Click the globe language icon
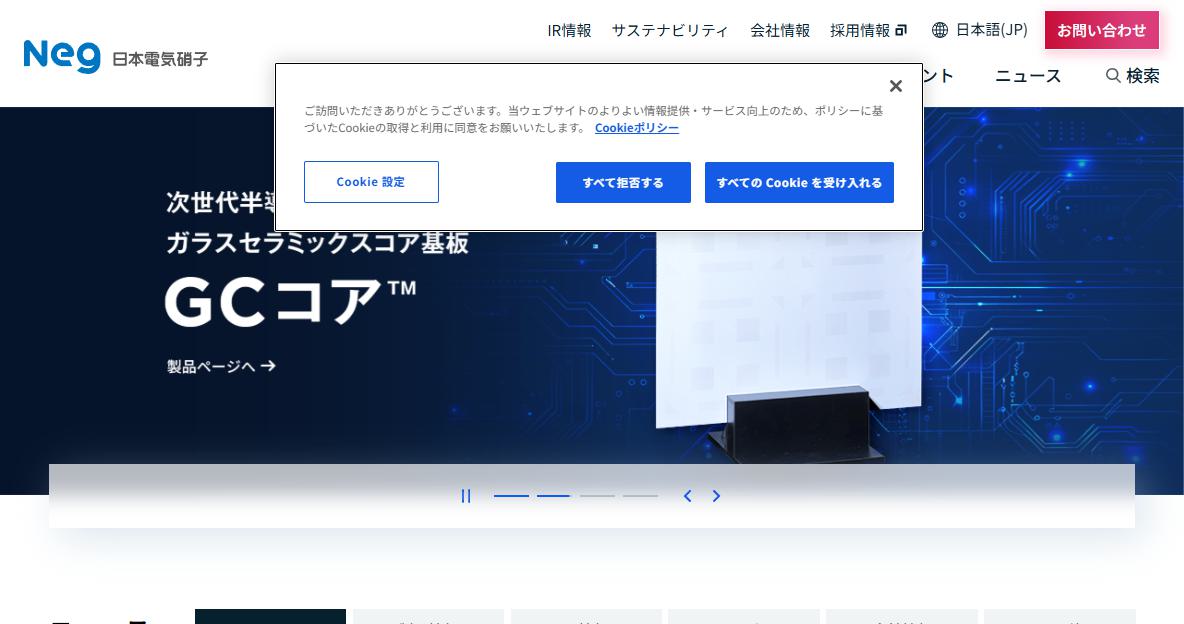 tap(939, 30)
